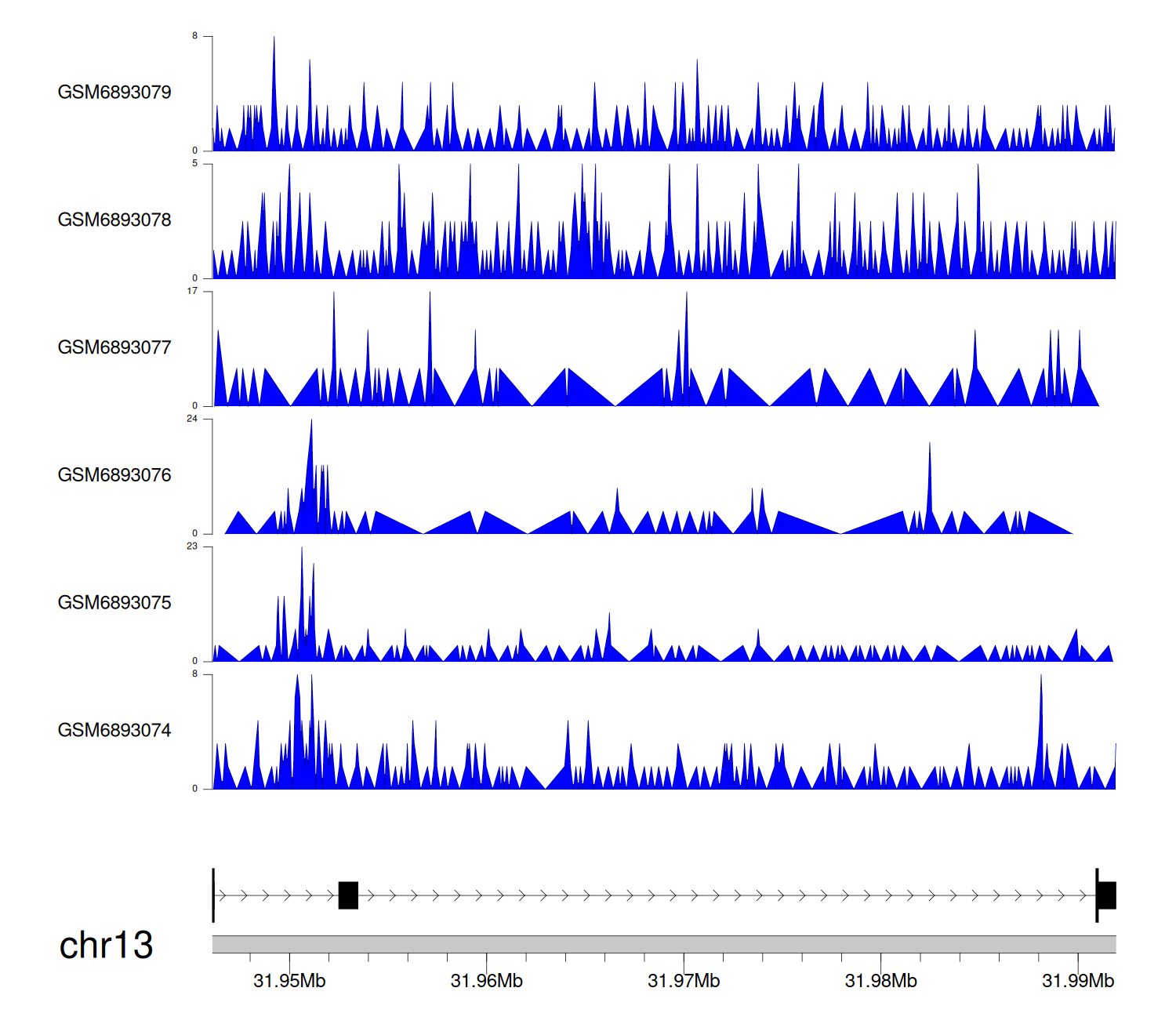Screen dimensions: 1176x1035
Task: Select the black exon box left of 31.96Mb
Action: coord(348,895)
